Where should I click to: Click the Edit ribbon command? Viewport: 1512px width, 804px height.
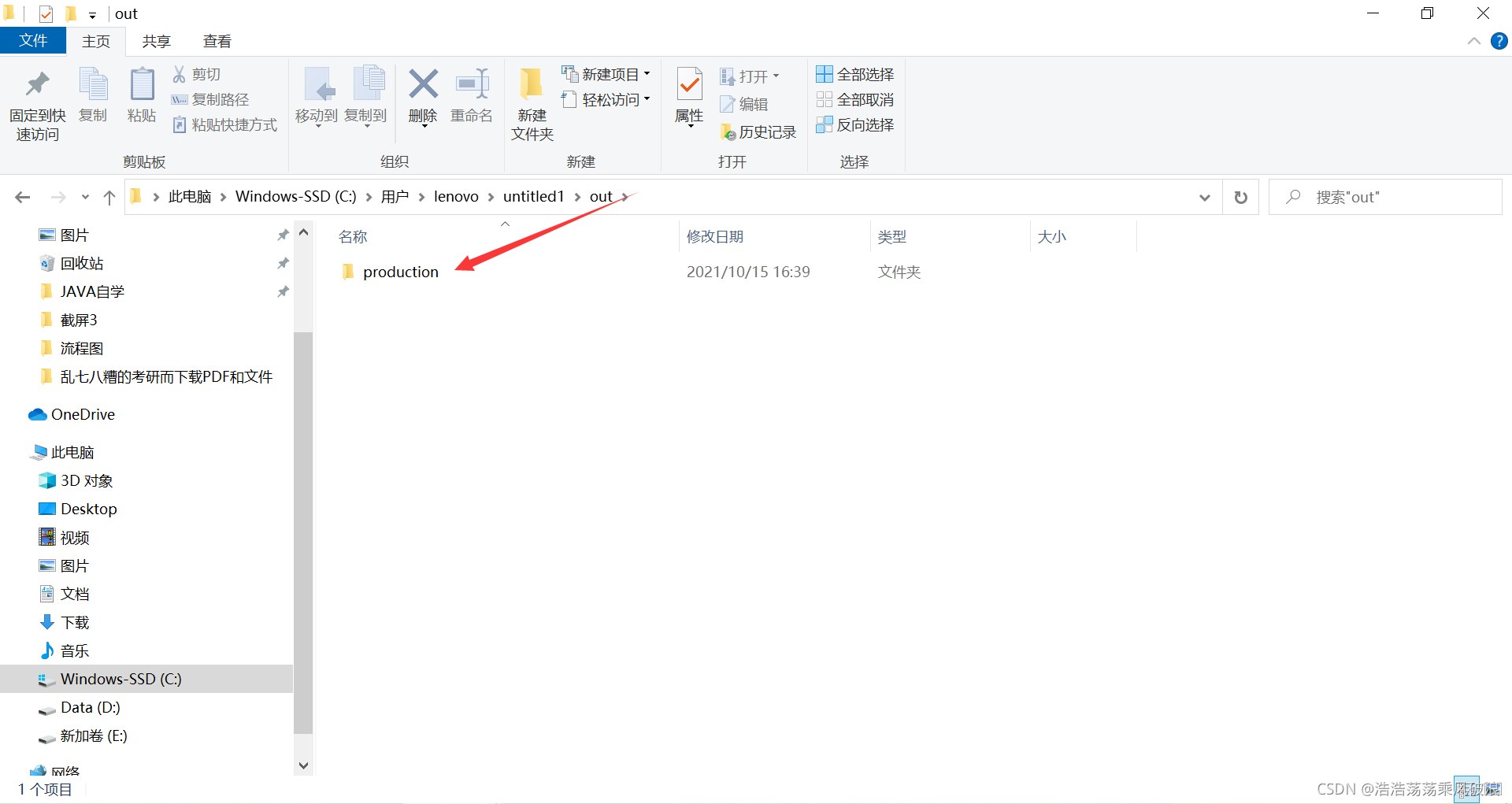point(744,103)
